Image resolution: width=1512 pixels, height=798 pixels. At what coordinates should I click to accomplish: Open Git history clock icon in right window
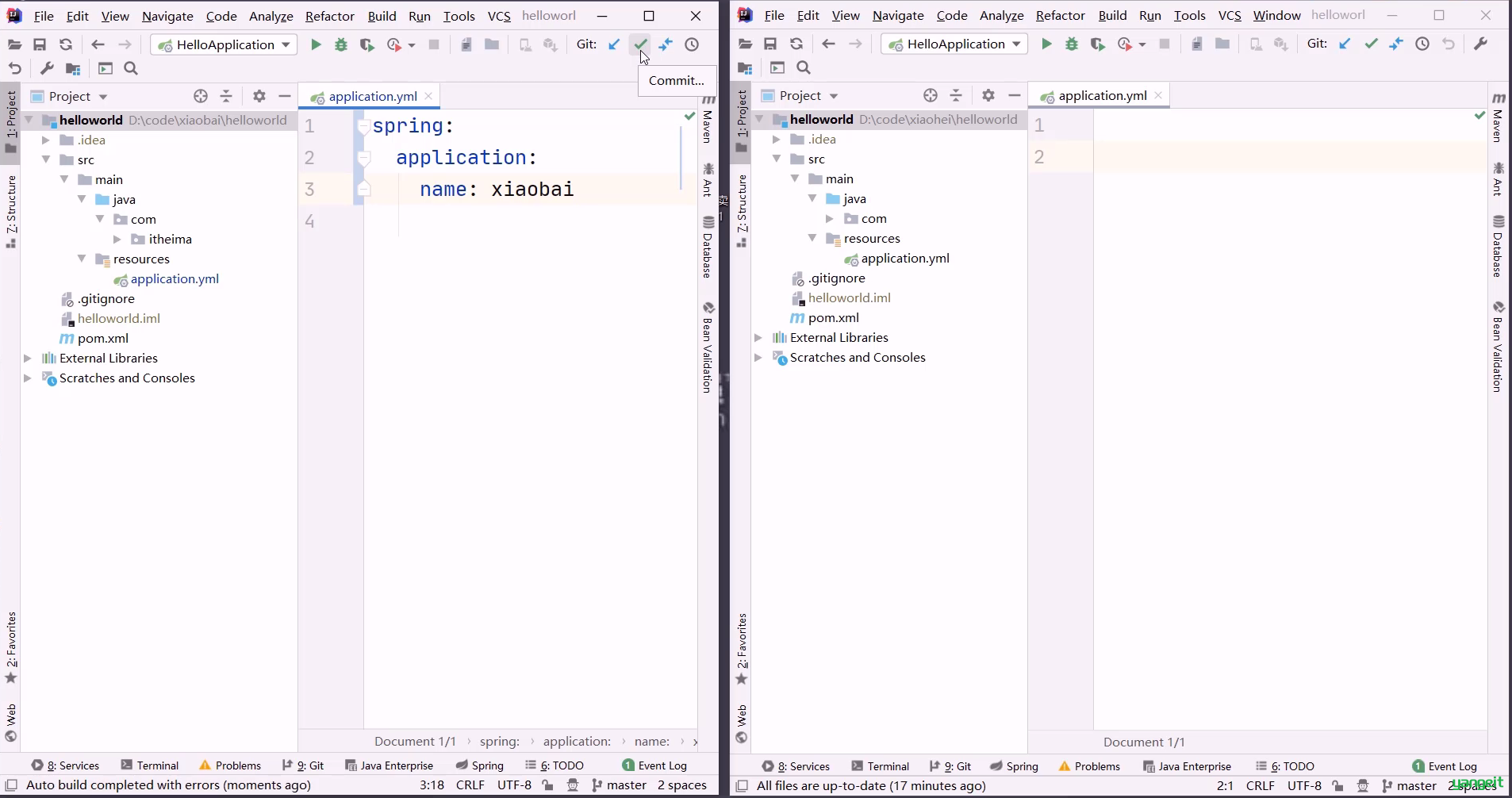coord(1422,44)
